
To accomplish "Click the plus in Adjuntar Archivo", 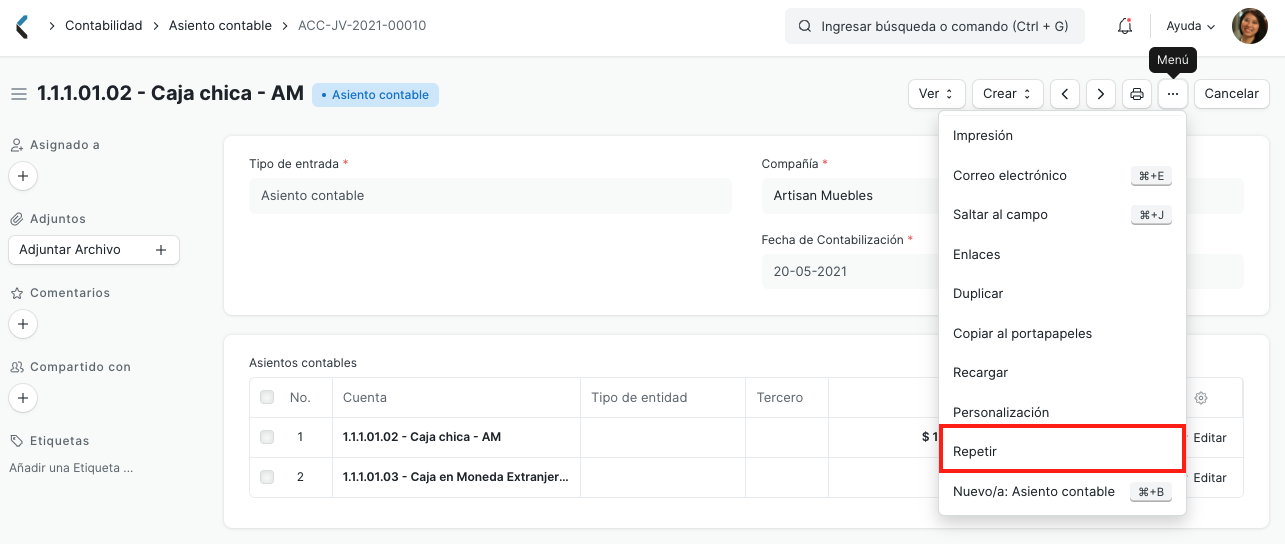I will pos(161,250).
